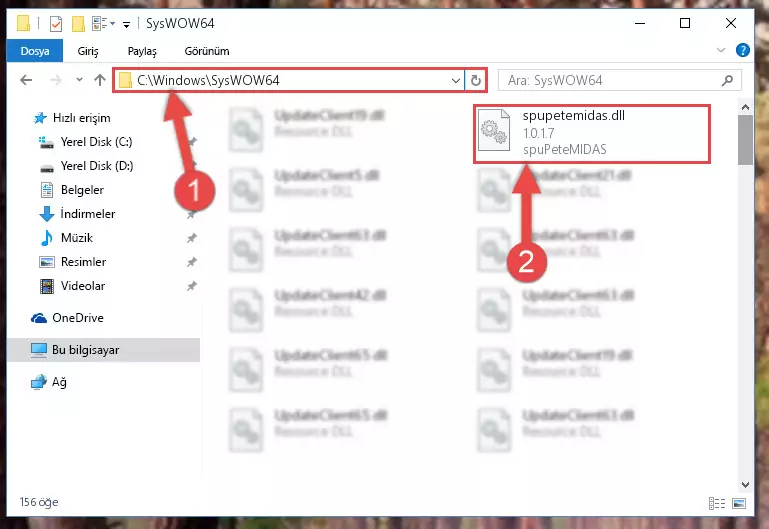The width and height of the screenshot is (769, 529).
Task: Click the search magnifier icon
Action: 727,80
